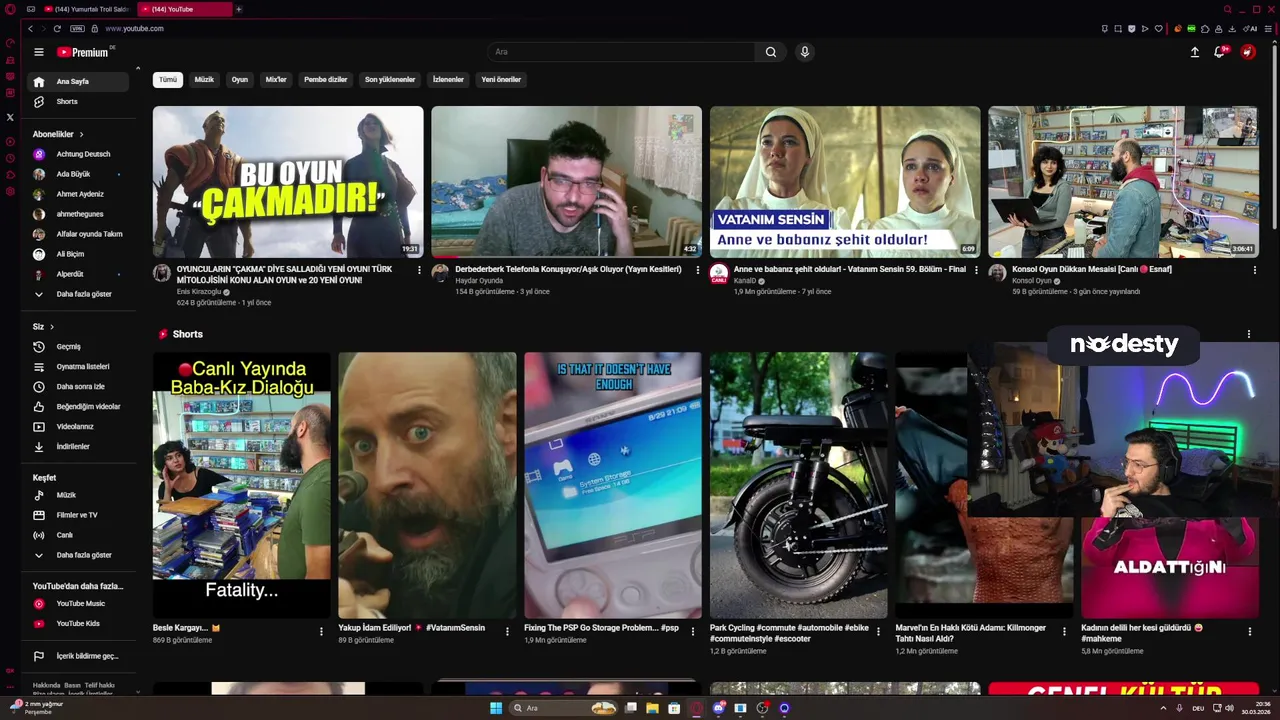Open the Windows Start button
The height and width of the screenshot is (720, 1280).
[x=496, y=708]
